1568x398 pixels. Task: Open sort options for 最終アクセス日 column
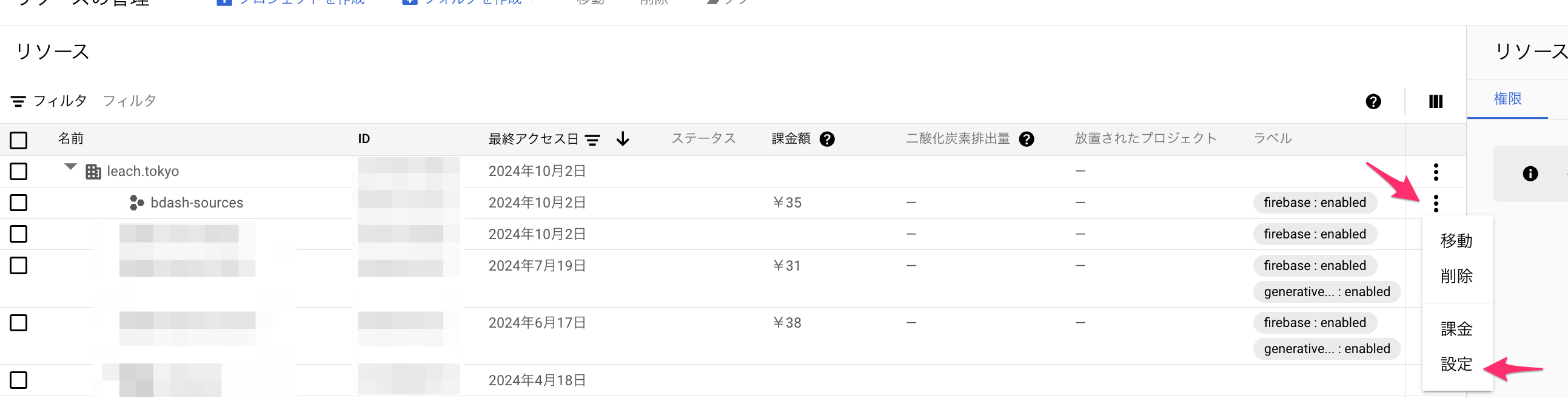(x=592, y=139)
